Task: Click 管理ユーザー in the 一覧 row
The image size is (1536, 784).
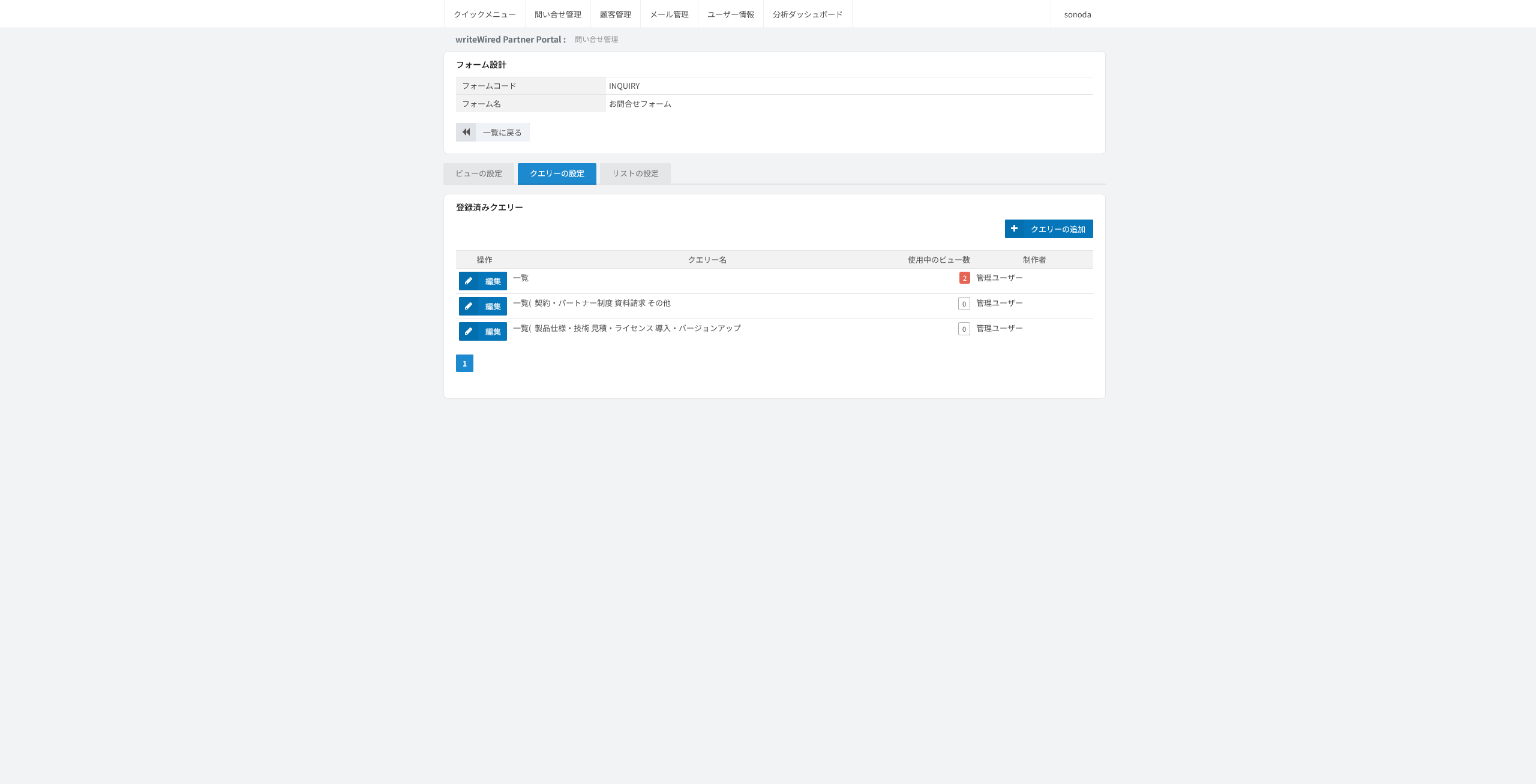Action: (1000, 278)
